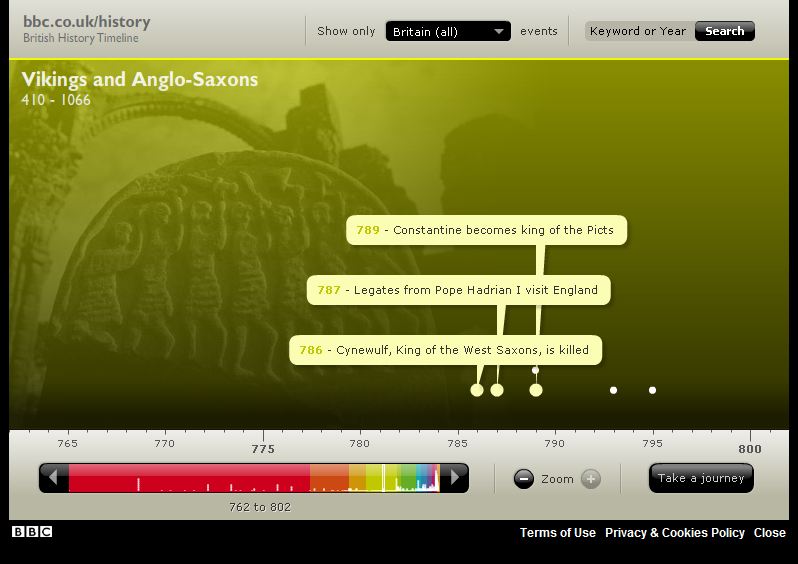Click the yellow dot marker for 786

click(477, 390)
